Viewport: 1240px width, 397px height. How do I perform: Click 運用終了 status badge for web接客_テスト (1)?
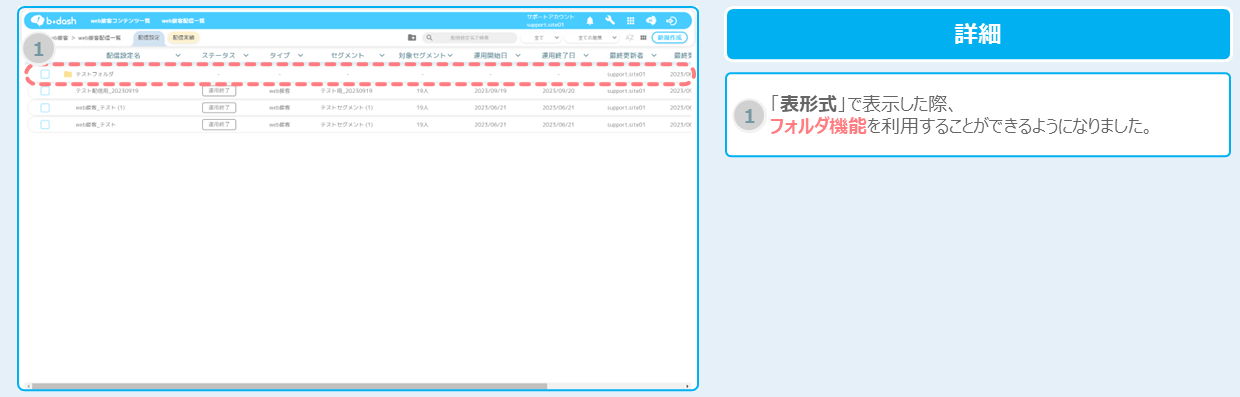tap(218, 107)
